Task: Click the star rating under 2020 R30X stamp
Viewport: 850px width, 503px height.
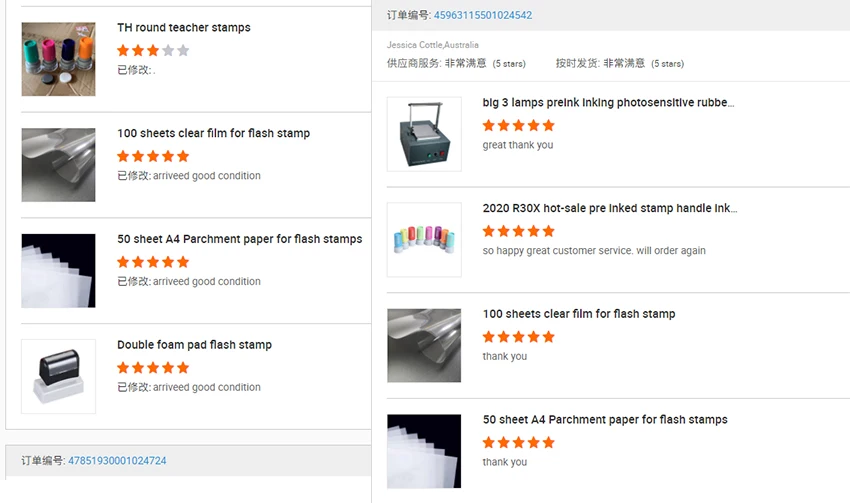Action: (518, 231)
